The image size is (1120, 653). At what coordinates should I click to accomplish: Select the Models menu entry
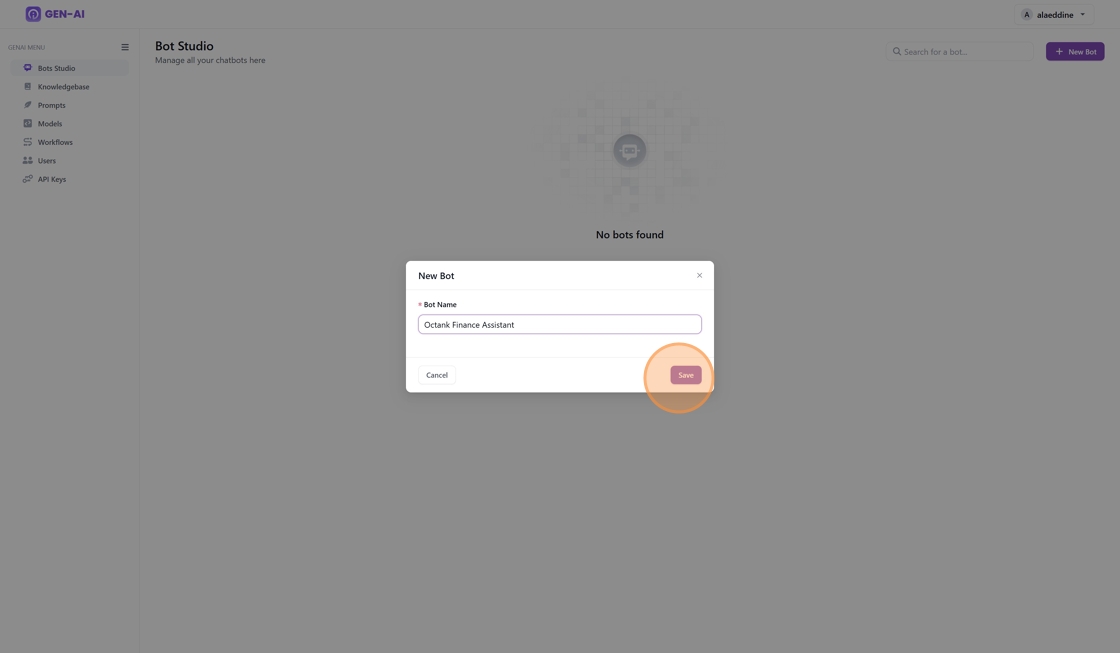click(50, 124)
